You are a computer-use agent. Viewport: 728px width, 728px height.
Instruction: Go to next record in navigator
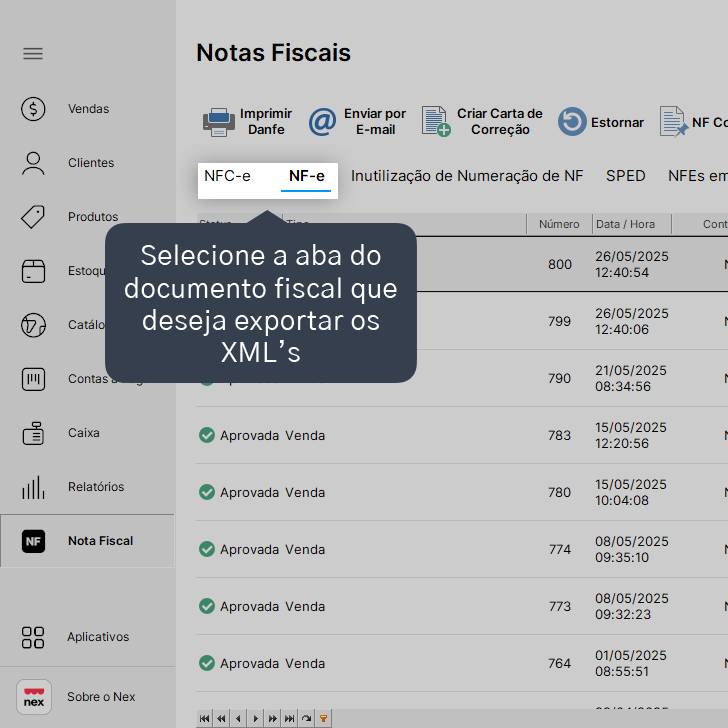tap(255, 718)
